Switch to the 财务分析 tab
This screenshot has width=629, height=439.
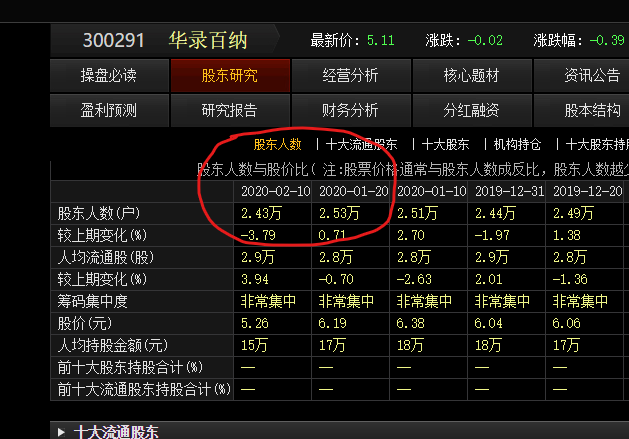tap(351, 110)
